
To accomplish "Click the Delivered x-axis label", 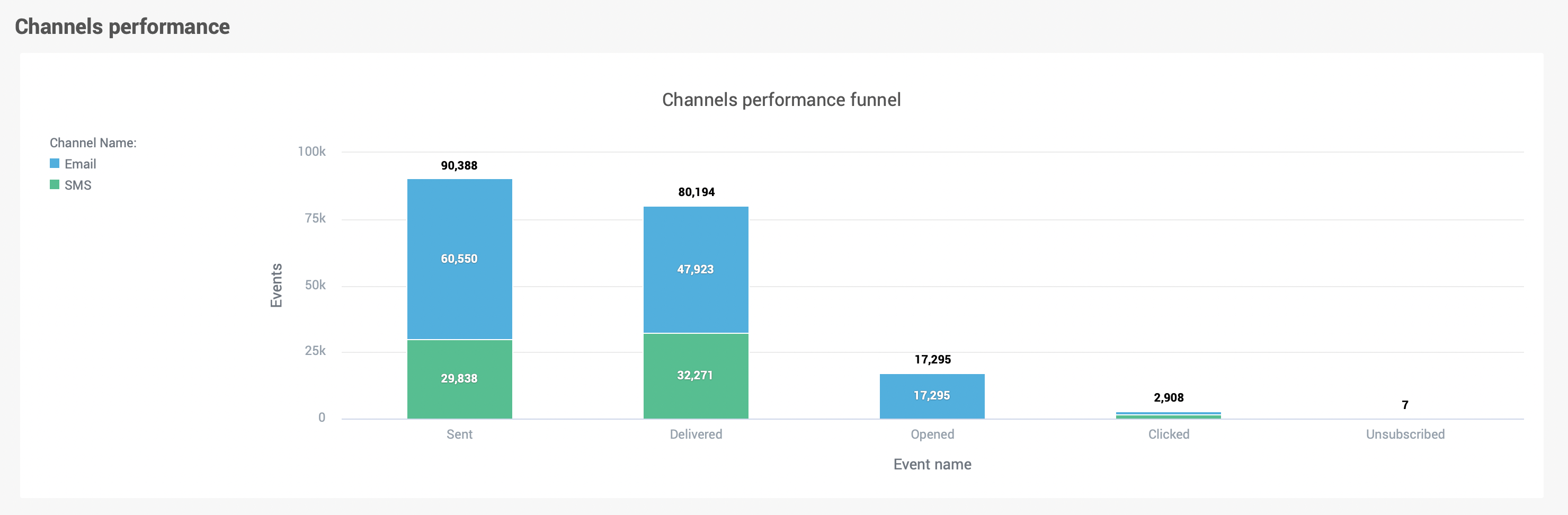I will click(696, 434).
